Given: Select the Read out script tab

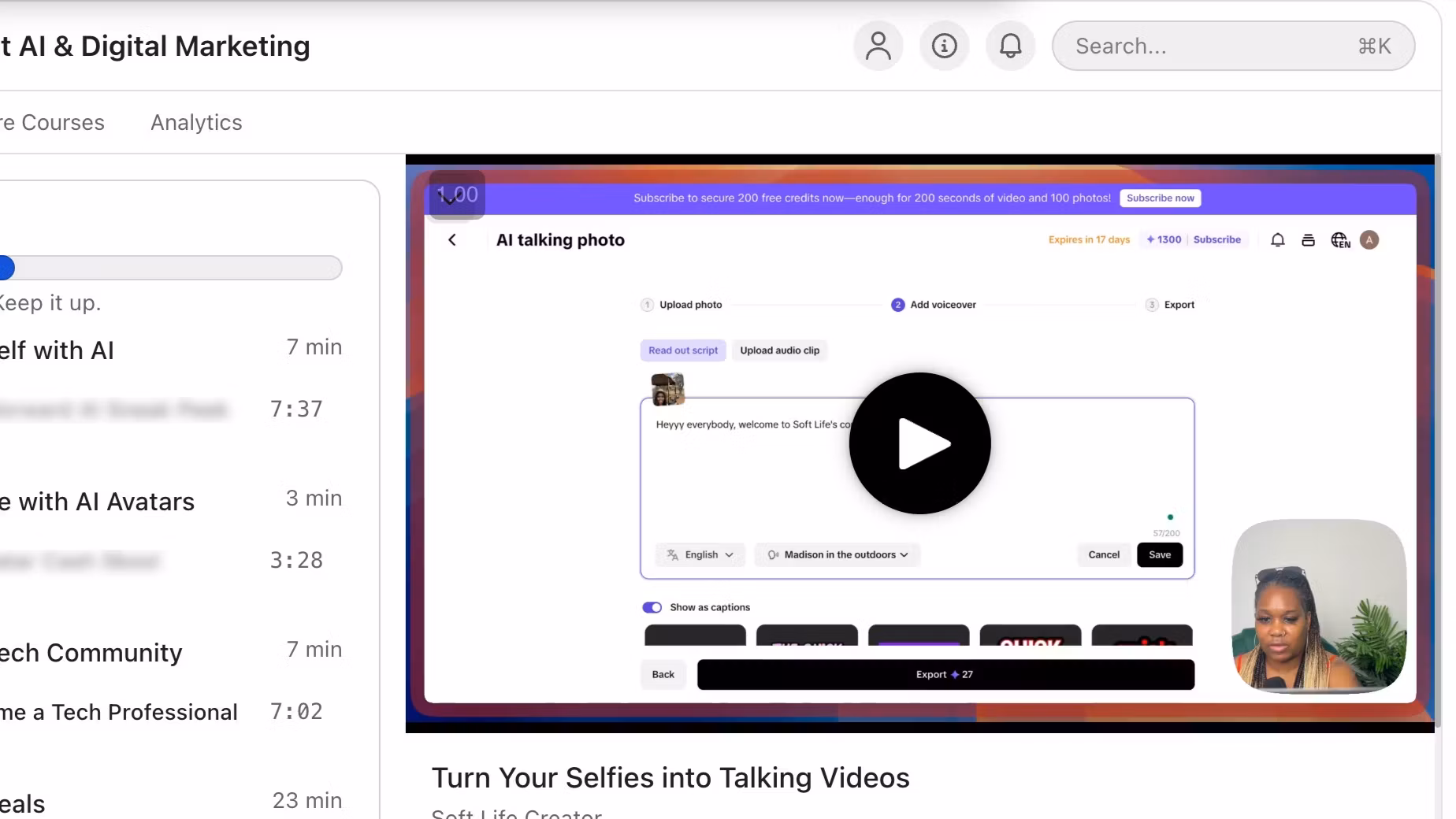Looking at the screenshot, I should tap(682, 350).
